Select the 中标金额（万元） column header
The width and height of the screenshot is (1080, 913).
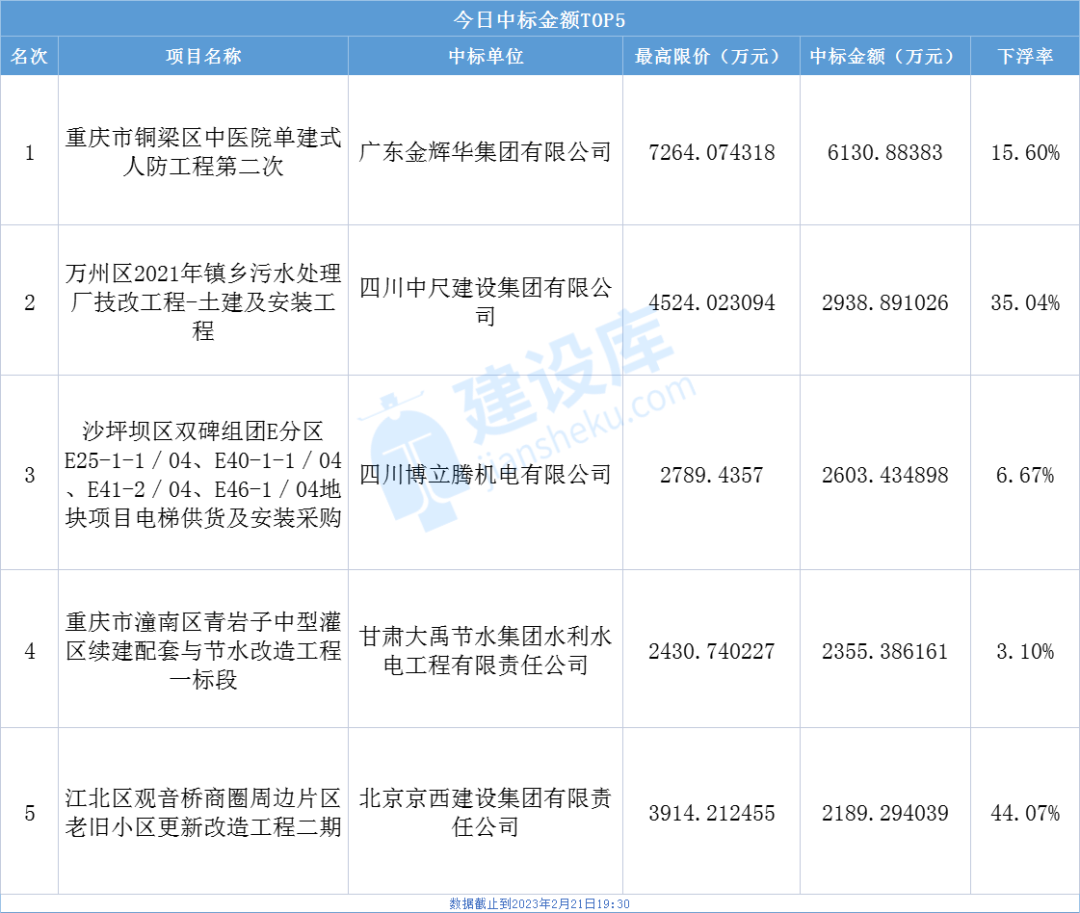[885, 57]
